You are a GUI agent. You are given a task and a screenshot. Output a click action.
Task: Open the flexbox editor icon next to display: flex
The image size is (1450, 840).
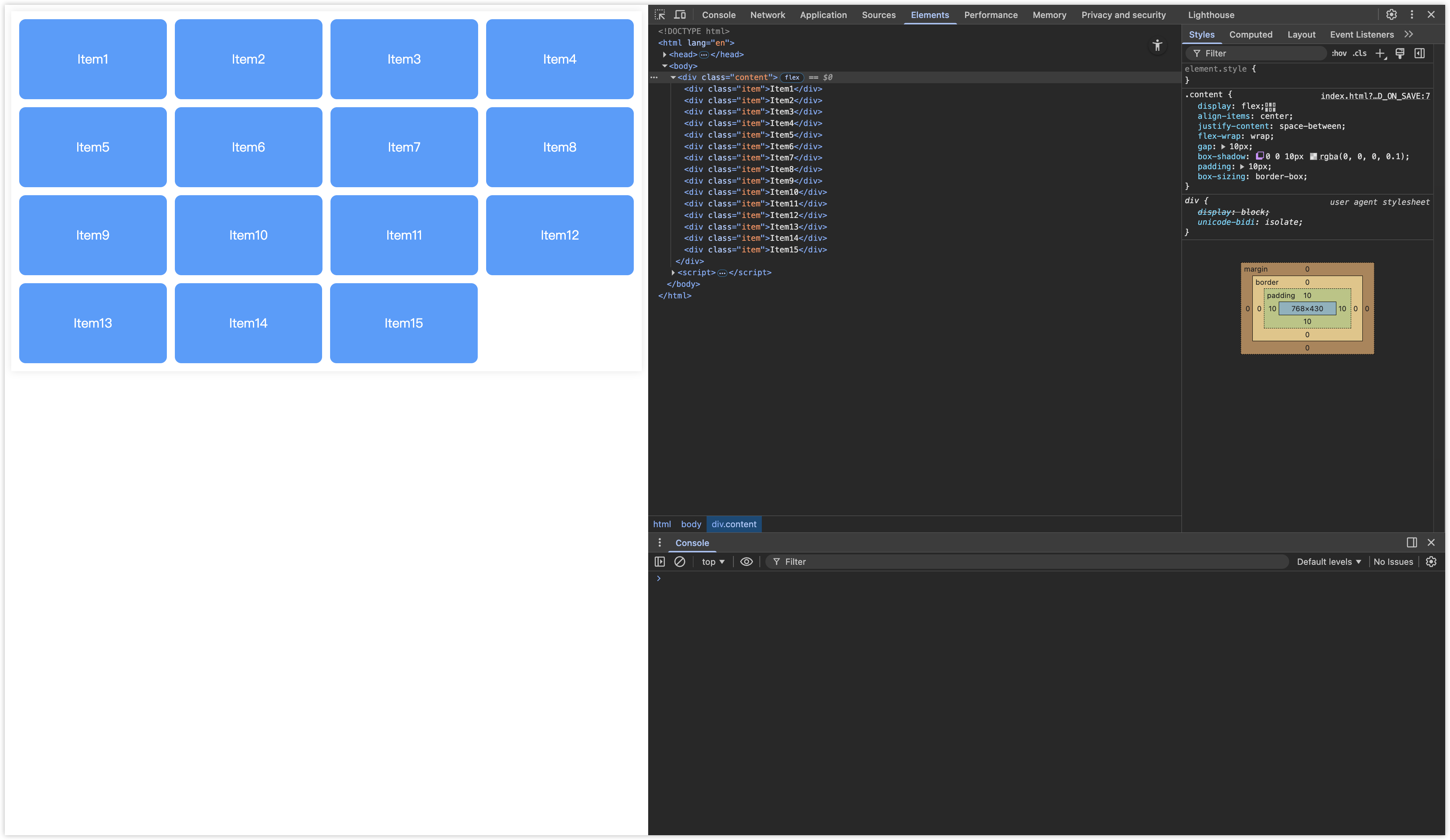[x=1270, y=107]
